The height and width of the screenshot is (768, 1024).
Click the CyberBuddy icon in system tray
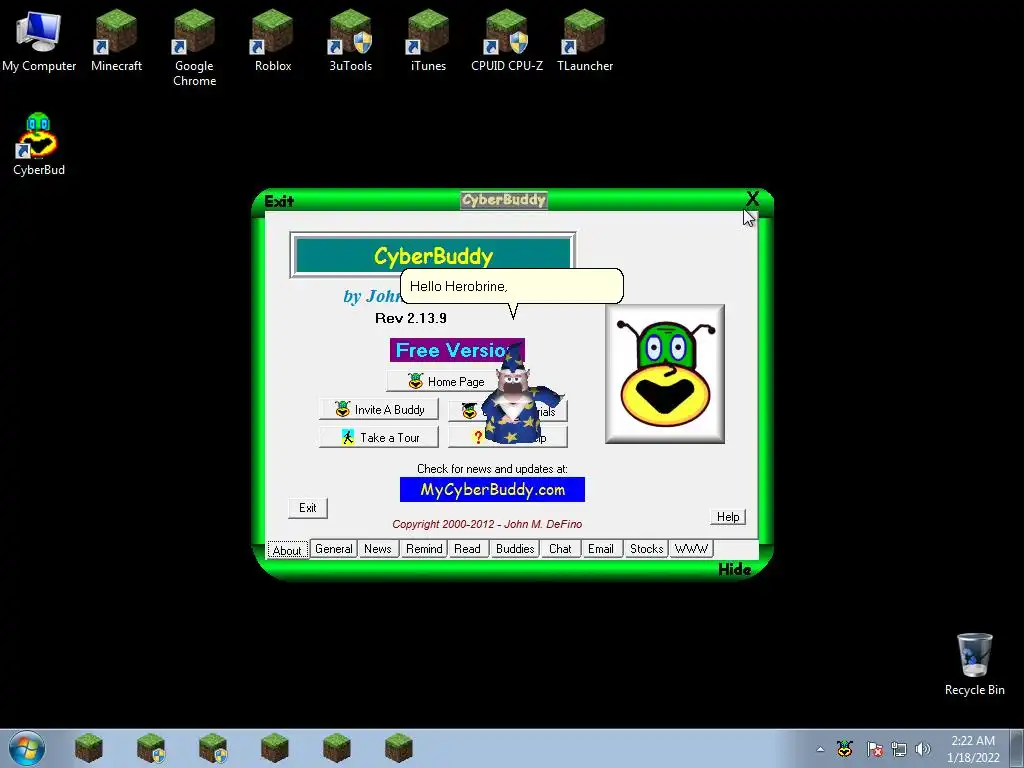tap(845, 748)
